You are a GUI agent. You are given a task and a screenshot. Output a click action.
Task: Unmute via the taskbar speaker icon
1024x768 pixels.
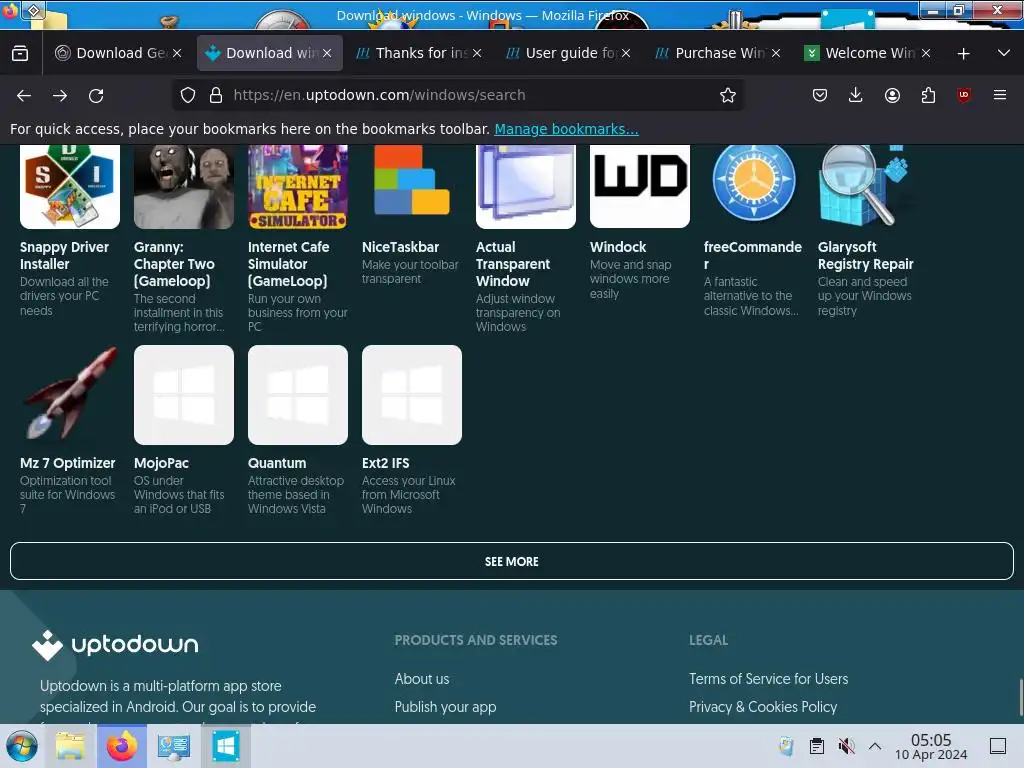(846, 746)
